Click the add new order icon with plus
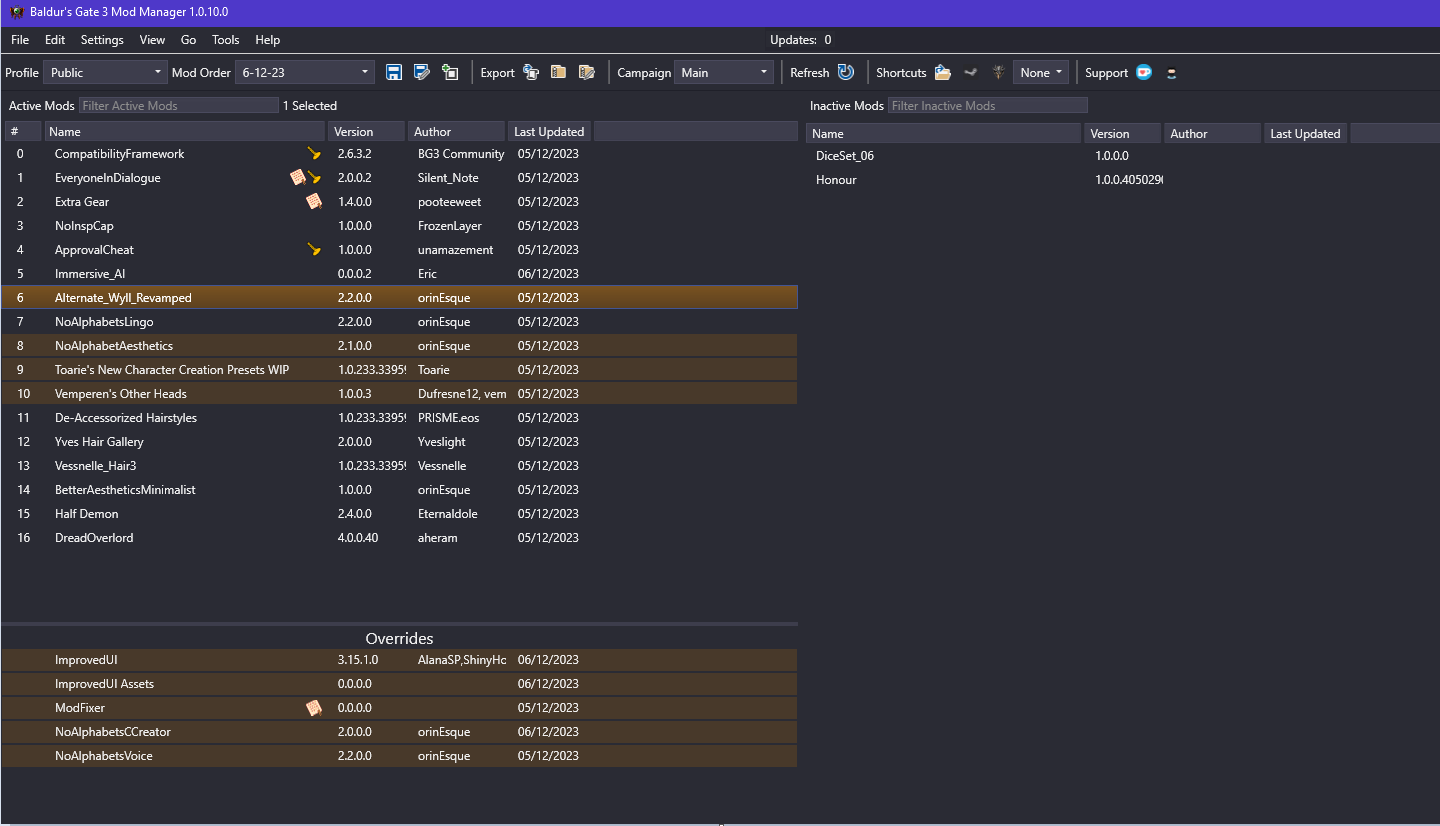Viewport: 1440px width, 826px height. [x=450, y=72]
